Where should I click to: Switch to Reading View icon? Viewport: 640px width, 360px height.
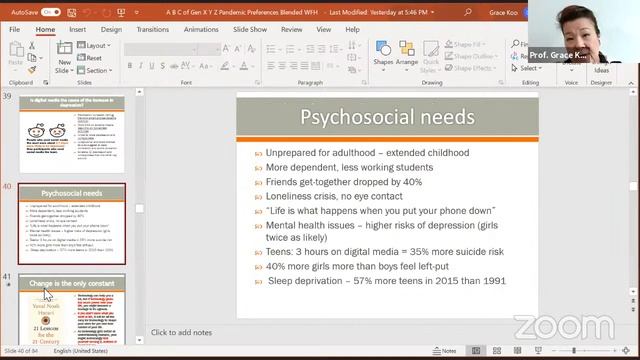[x=518, y=351]
